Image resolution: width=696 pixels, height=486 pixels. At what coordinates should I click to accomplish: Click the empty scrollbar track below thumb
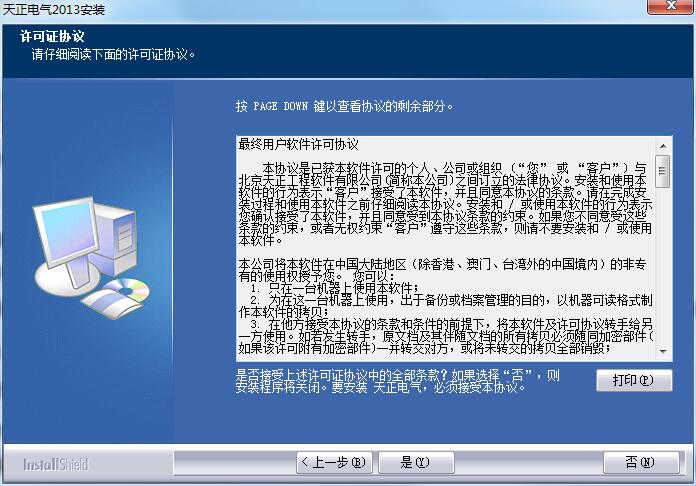(663, 265)
